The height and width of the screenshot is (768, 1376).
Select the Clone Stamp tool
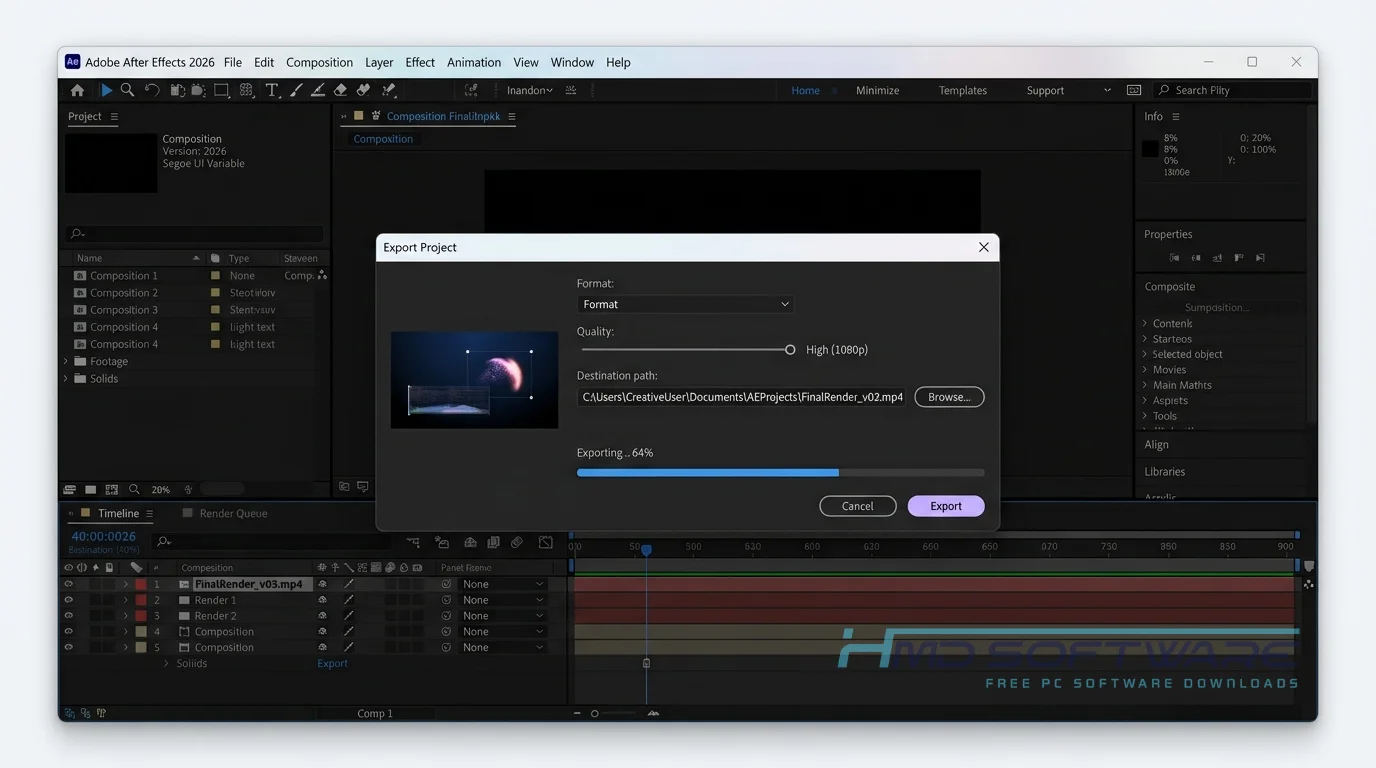pyautogui.click(x=318, y=90)
